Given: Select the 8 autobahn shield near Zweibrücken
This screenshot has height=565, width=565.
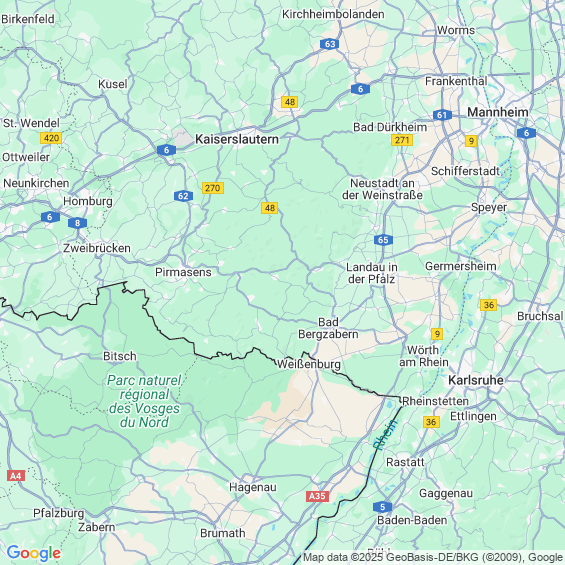Looking at the screenshot, I should [77, 223].
